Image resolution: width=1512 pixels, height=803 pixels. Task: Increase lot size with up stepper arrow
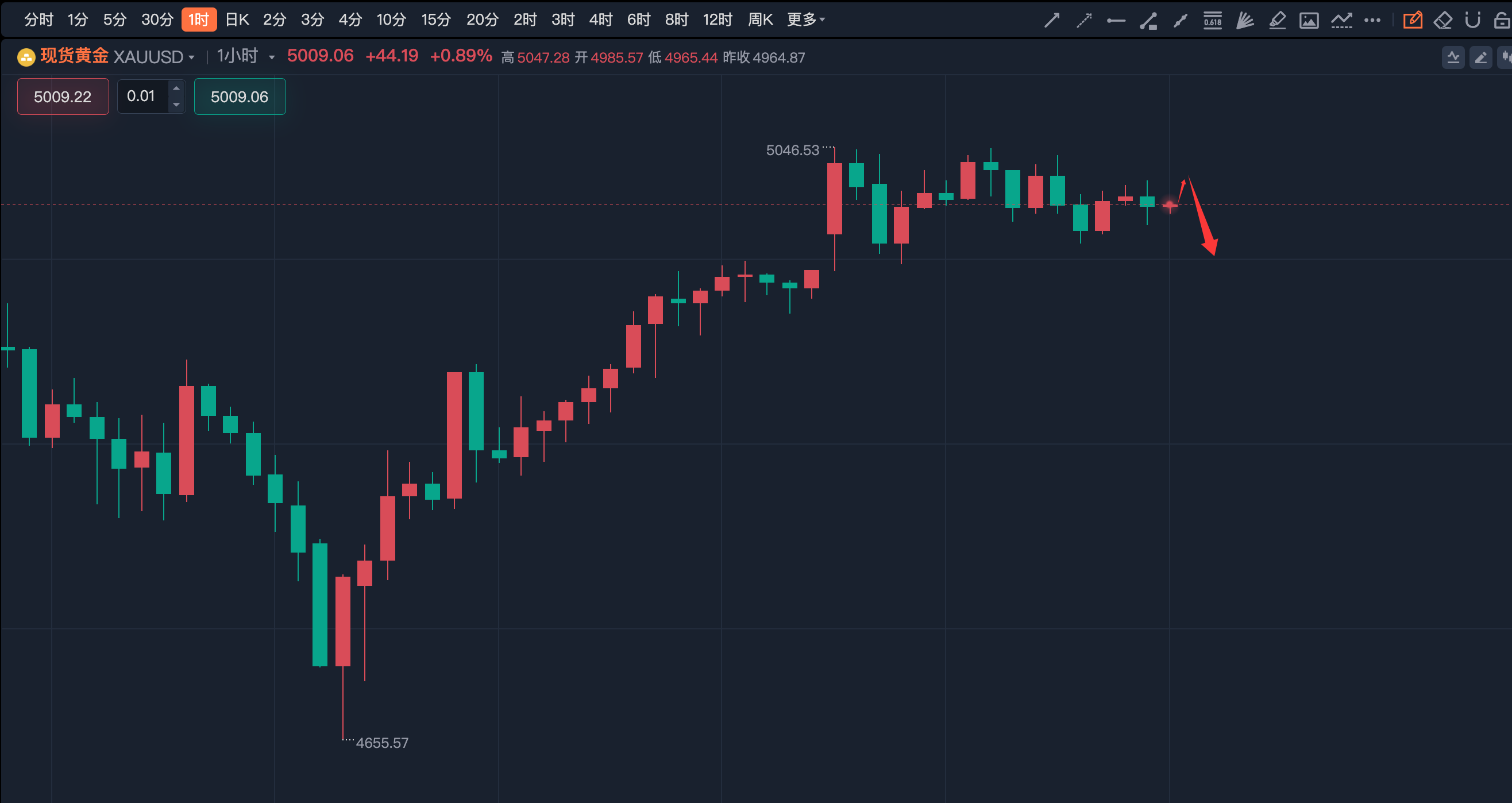(x=176, y=88)
